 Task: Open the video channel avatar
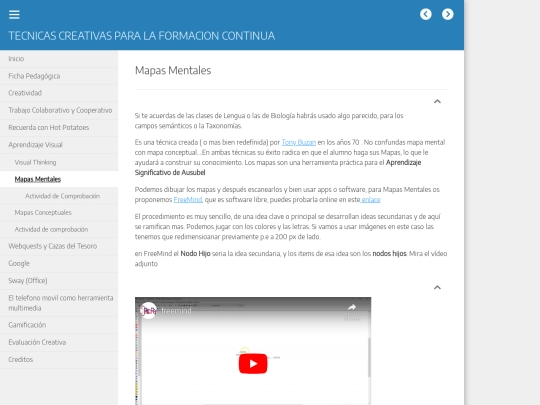coord(148,311)
